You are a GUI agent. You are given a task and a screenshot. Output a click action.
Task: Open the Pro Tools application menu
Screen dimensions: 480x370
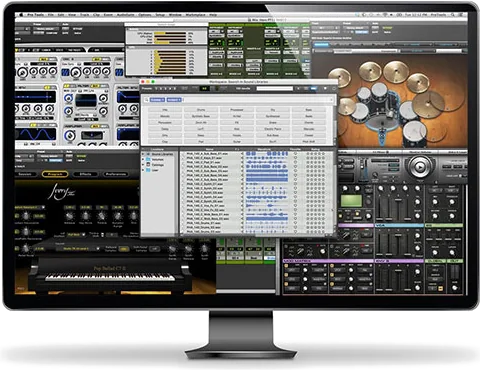pos(35,15)
